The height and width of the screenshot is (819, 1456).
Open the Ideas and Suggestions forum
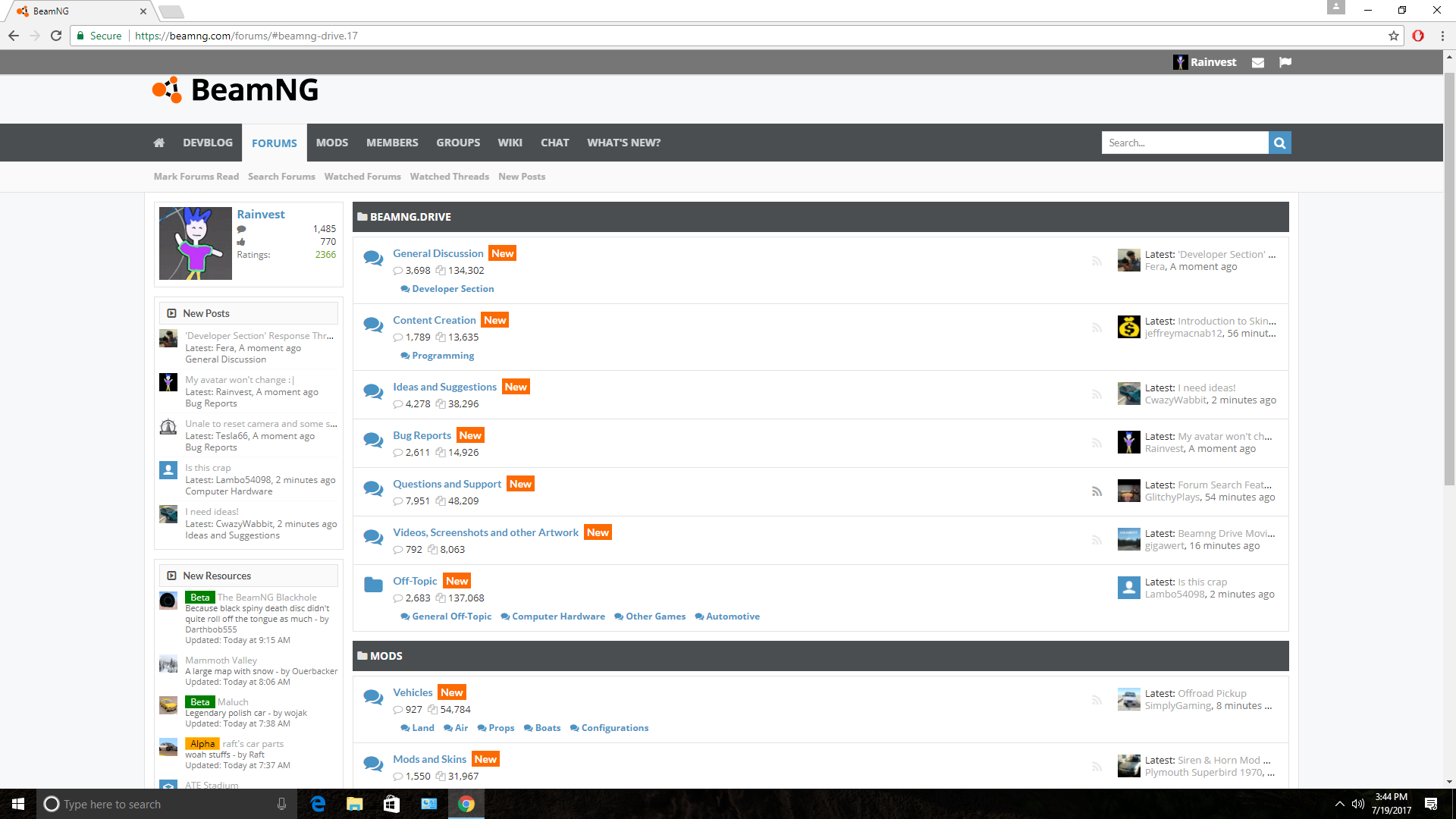click(444, 387)
